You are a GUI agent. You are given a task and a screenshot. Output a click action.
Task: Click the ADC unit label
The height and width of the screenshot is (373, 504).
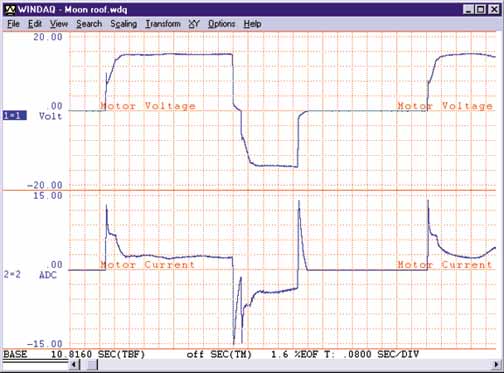(48, 275)
